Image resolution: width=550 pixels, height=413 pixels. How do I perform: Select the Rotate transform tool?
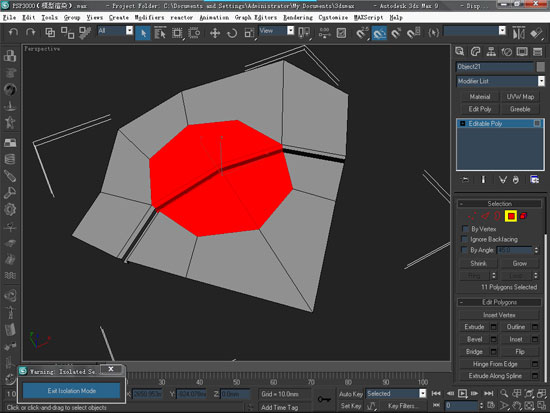(232, 33)
